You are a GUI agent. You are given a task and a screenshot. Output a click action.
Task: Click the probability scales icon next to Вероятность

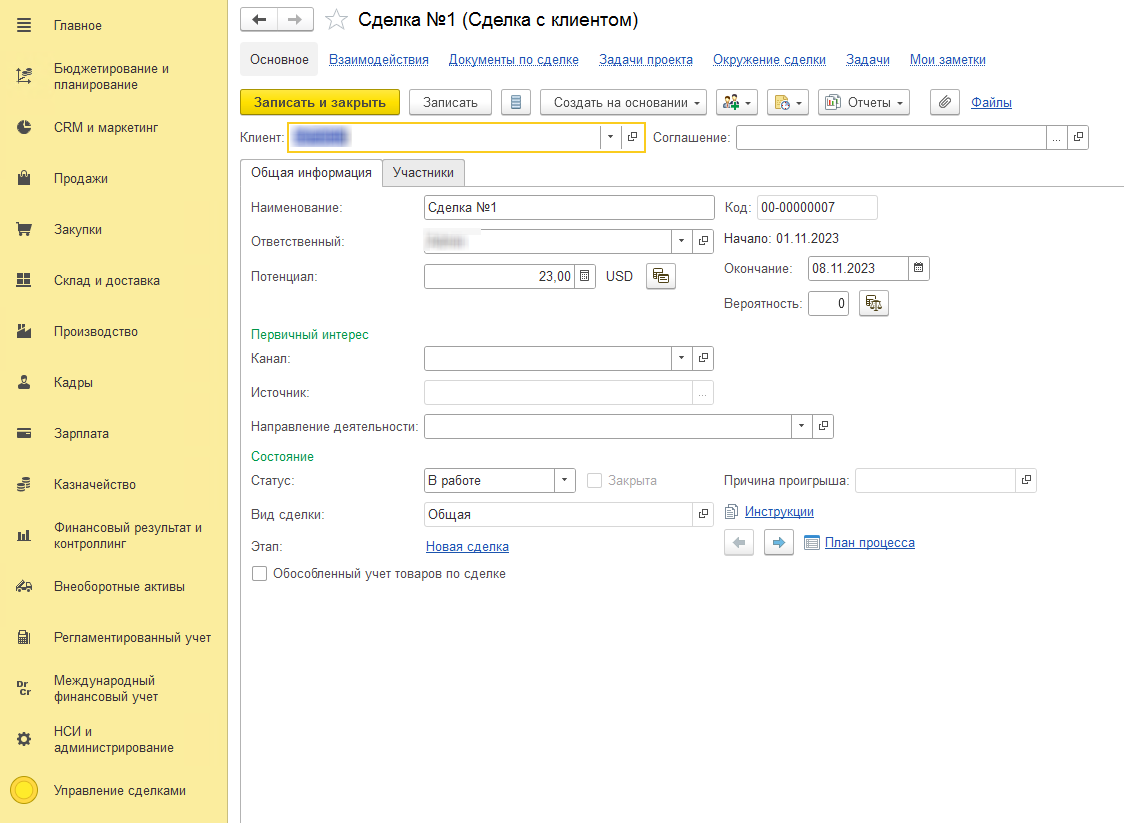(873, 303)
